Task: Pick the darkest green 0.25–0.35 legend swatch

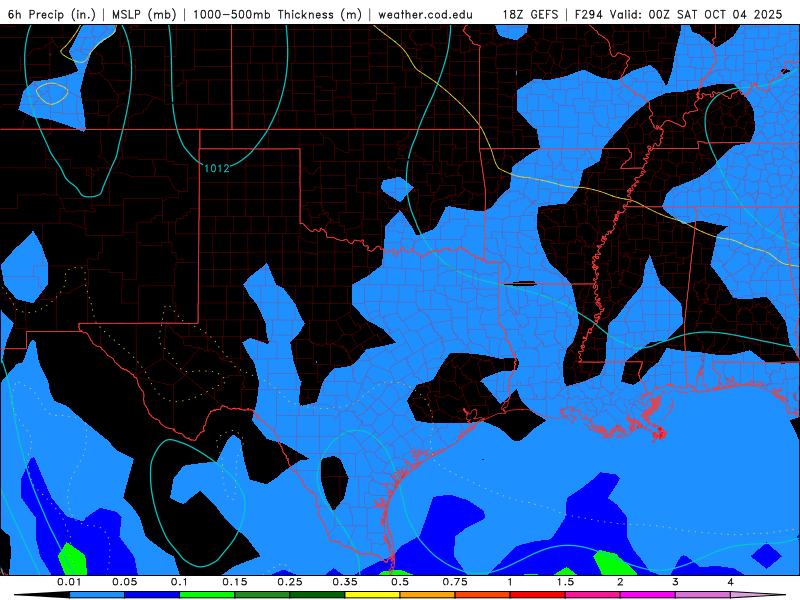Action: 317,595
